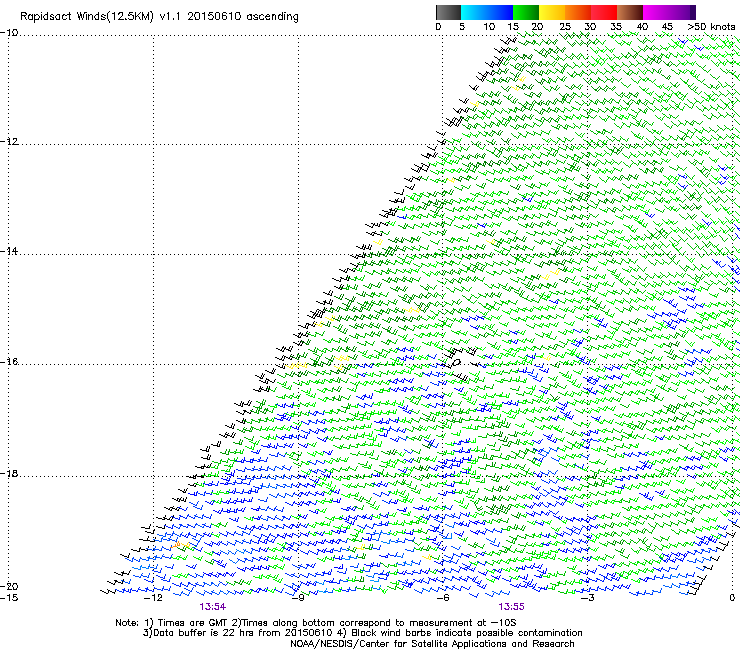
Task: Click the green 15-20 knots color segment
Action: coord(526,12)
